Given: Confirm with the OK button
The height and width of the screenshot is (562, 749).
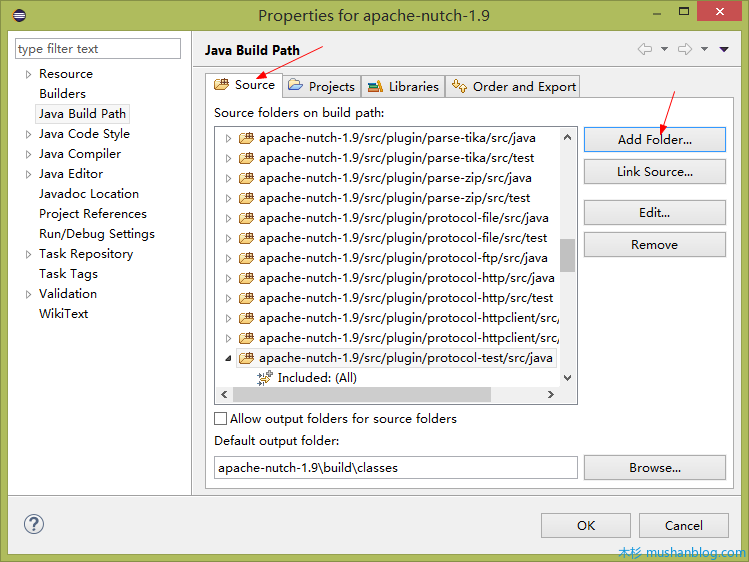Looking at the screenshot, I should [x=586, y=526].
